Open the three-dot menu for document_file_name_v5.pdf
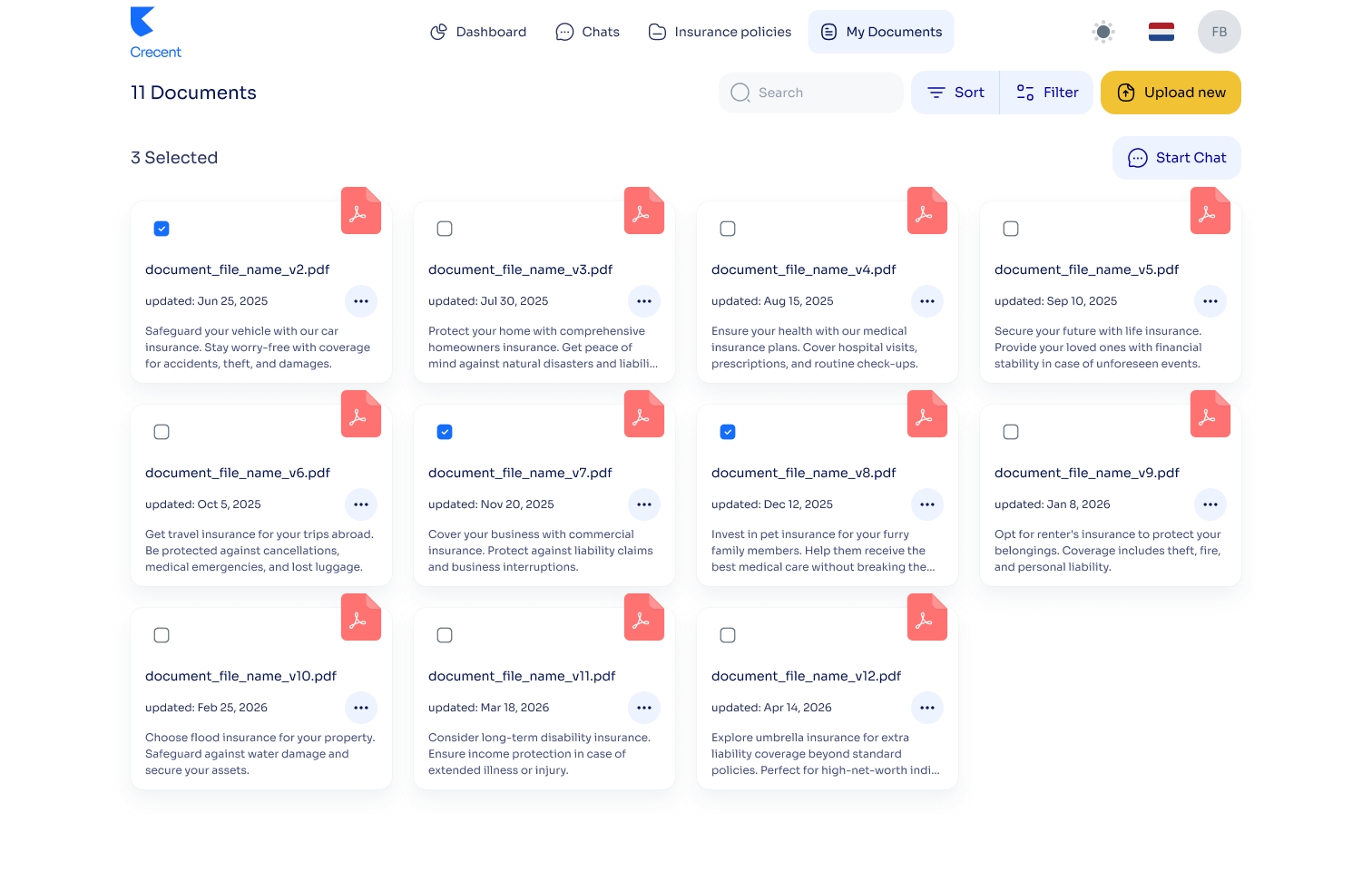 pyautogui.click(x=1210, y=301)
